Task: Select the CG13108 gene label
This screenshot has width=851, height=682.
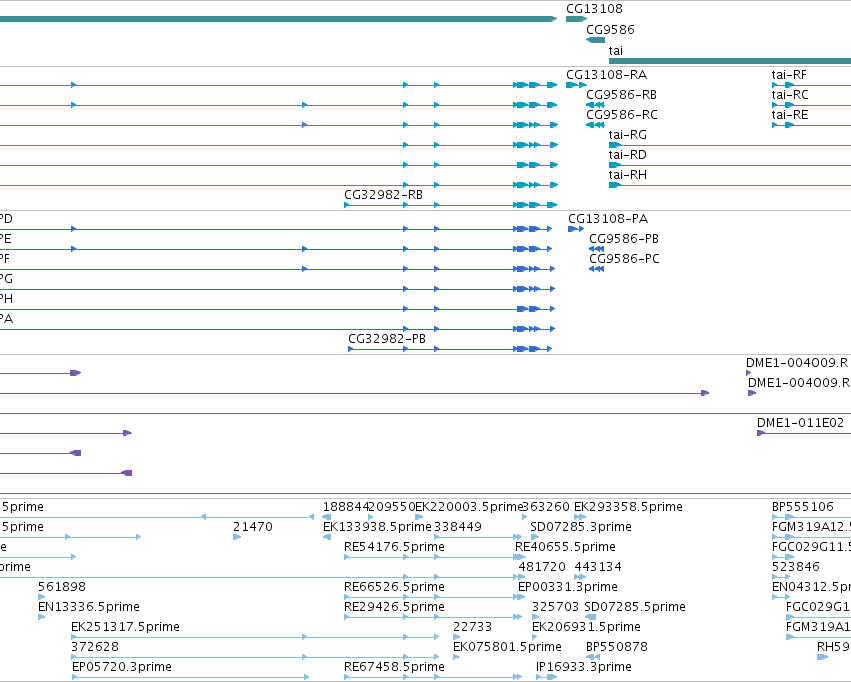Action: click(x=594, y=9)
